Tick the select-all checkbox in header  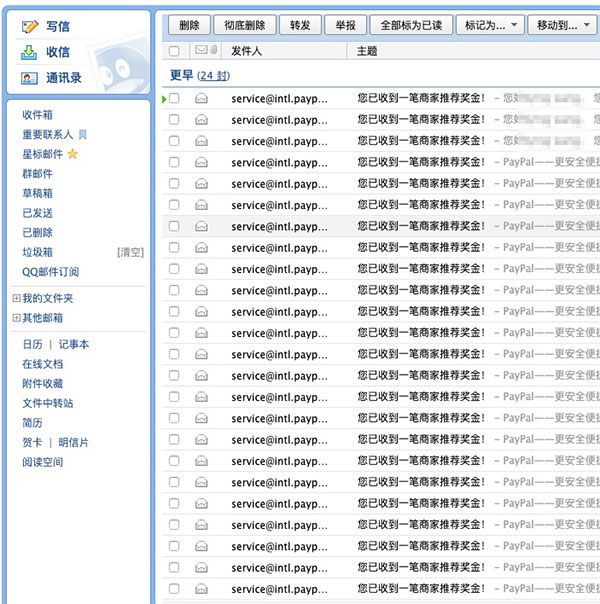(x=174, y=51)
